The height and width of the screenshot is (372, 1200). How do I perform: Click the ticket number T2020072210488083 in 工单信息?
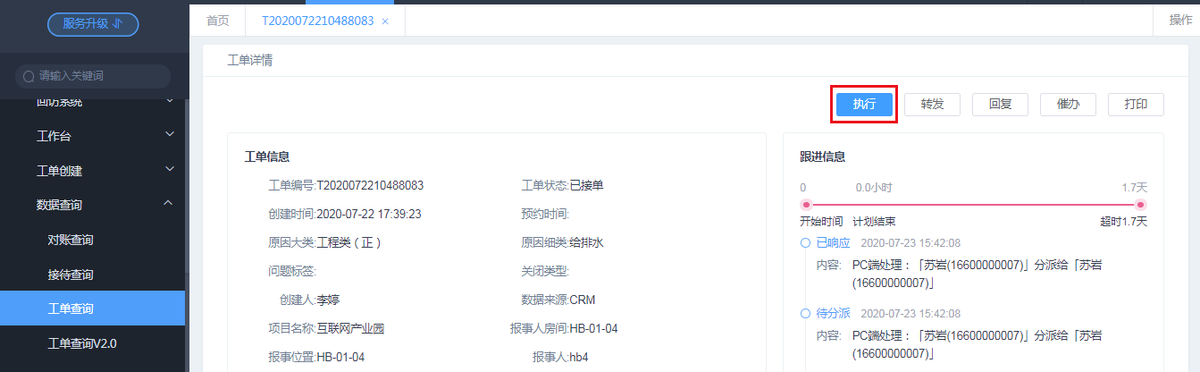(370, 186)
